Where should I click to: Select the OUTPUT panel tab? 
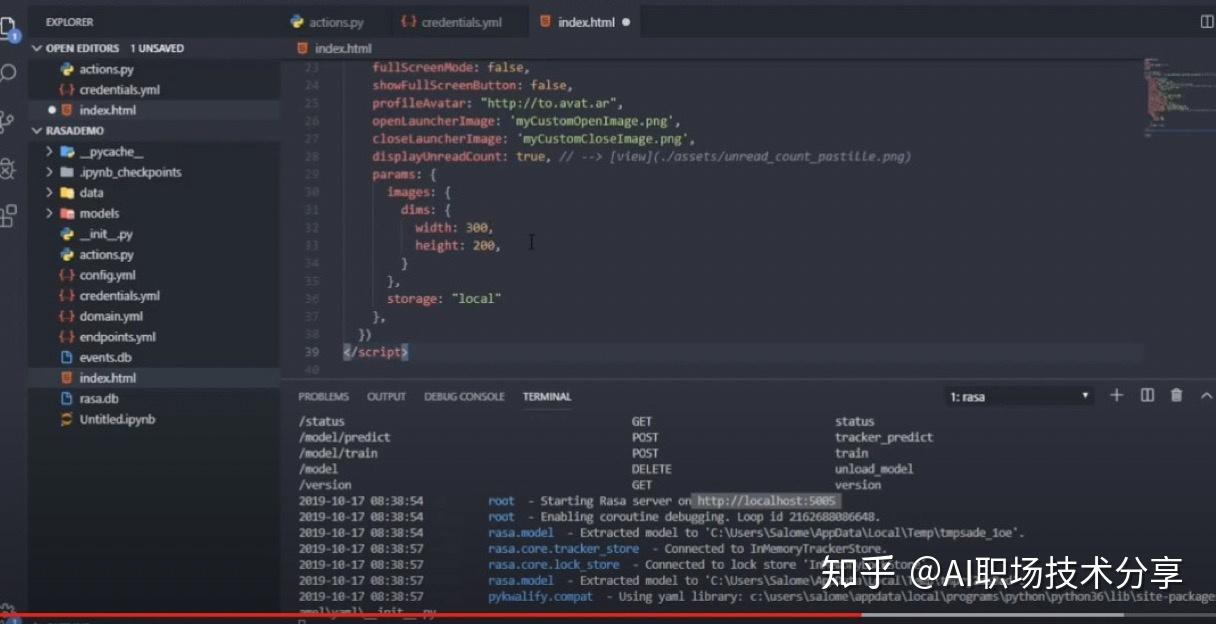click(386, 396)
